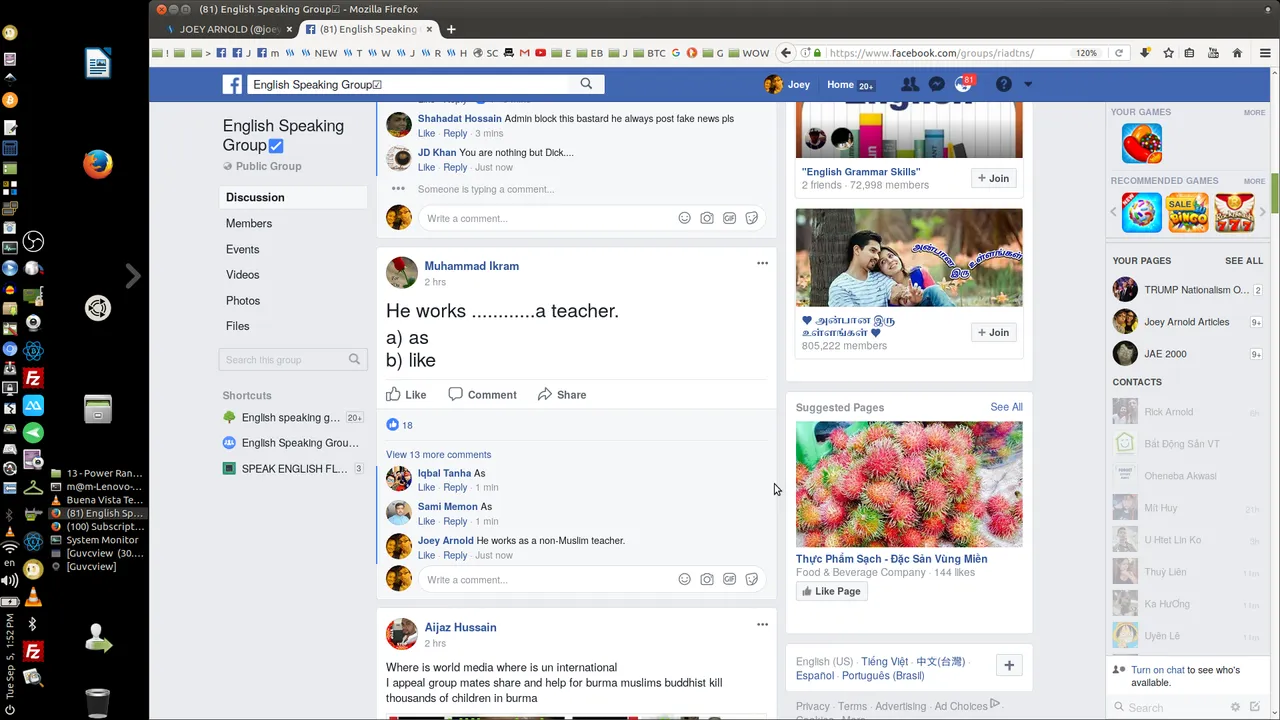This screenshot has height=720, width=1280.
Task: Open Joey profile link in header
Action: 787,85
